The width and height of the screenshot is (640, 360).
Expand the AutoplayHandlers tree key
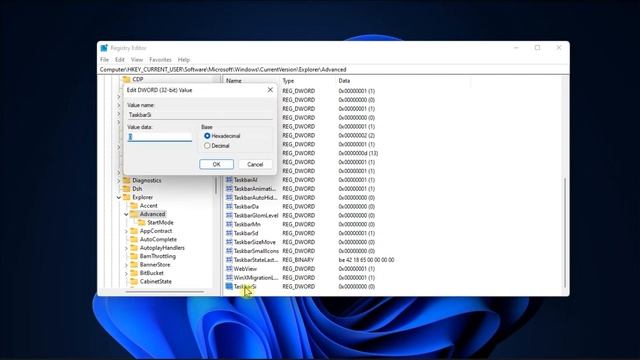point(127,248)
